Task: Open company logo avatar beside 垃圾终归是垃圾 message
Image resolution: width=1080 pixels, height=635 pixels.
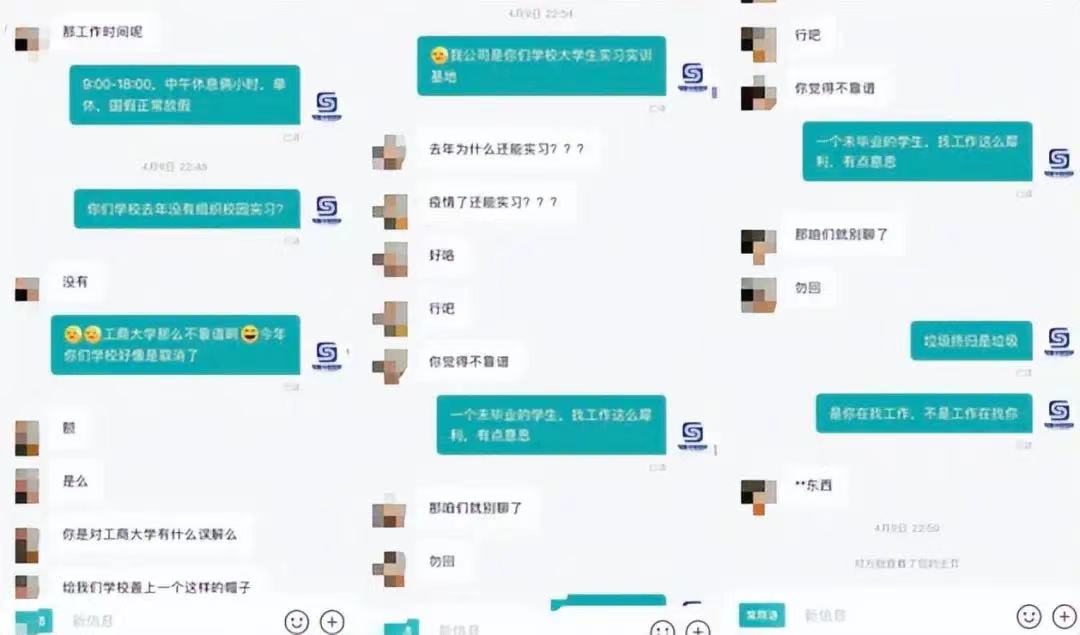Action: pos(1058,340)
